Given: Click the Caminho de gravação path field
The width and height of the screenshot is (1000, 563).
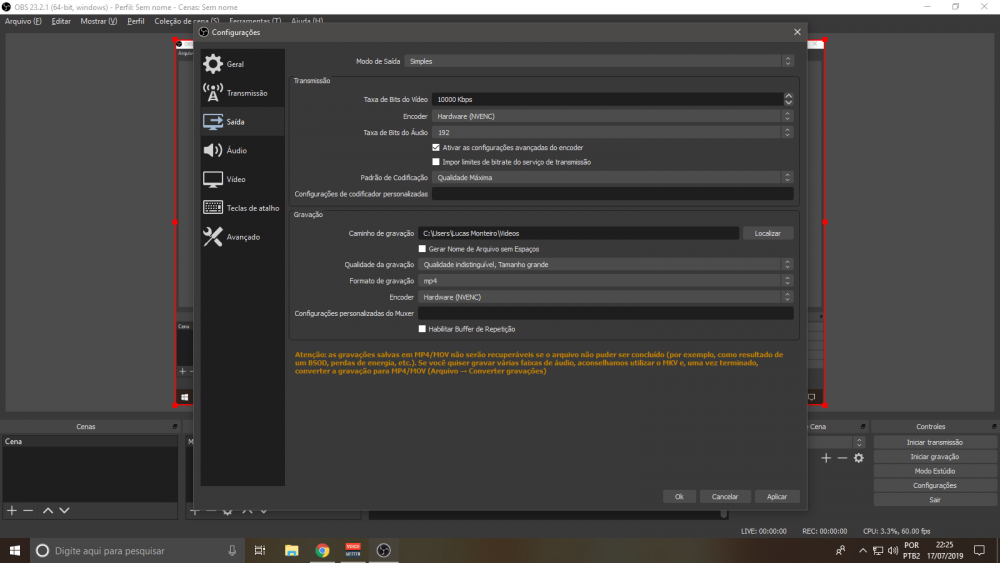Looking at the screenshot, I should (x=578, y=233).
